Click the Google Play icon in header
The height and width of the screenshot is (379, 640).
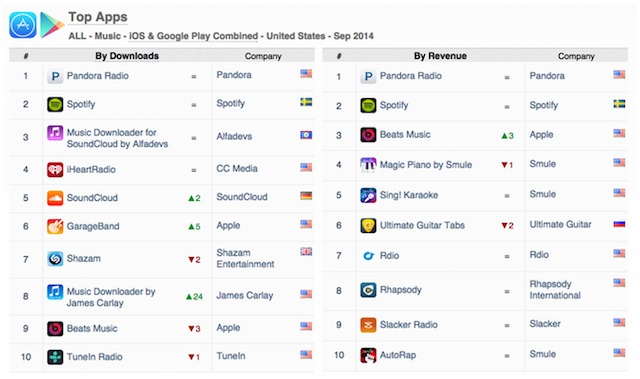pyautogui.click(x=52, y=25)
